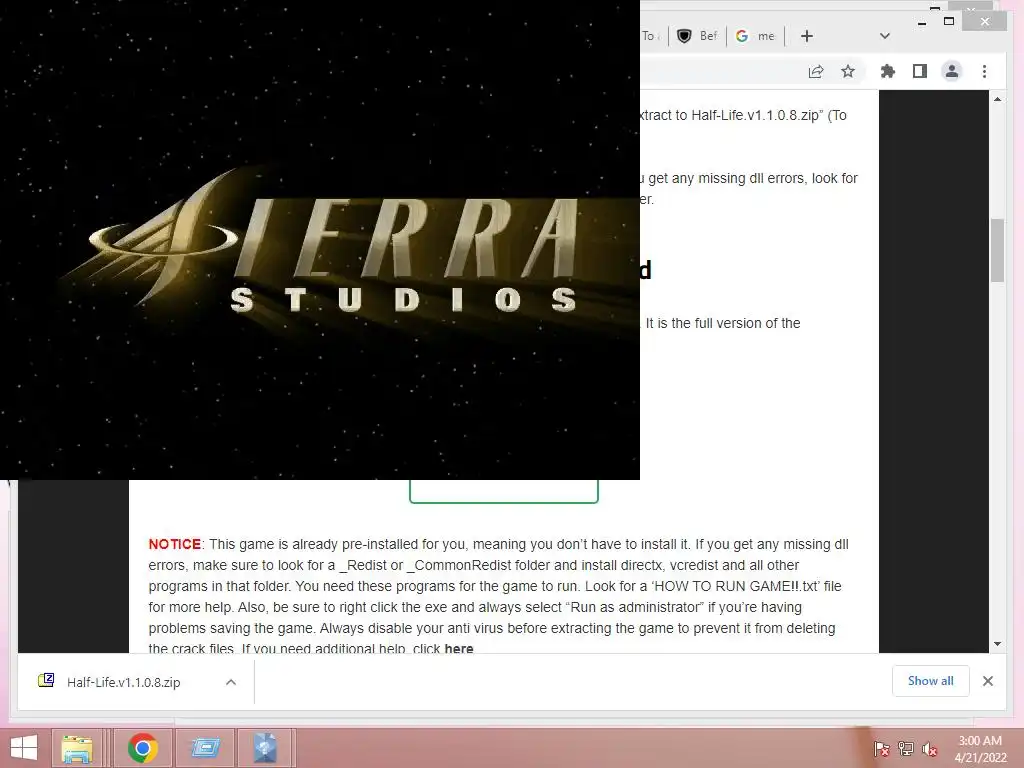Switch to Chrome in the taskbar
The height and width of the screenshot is (768, 1024).
pyautogui.click(x=142, y=748)
